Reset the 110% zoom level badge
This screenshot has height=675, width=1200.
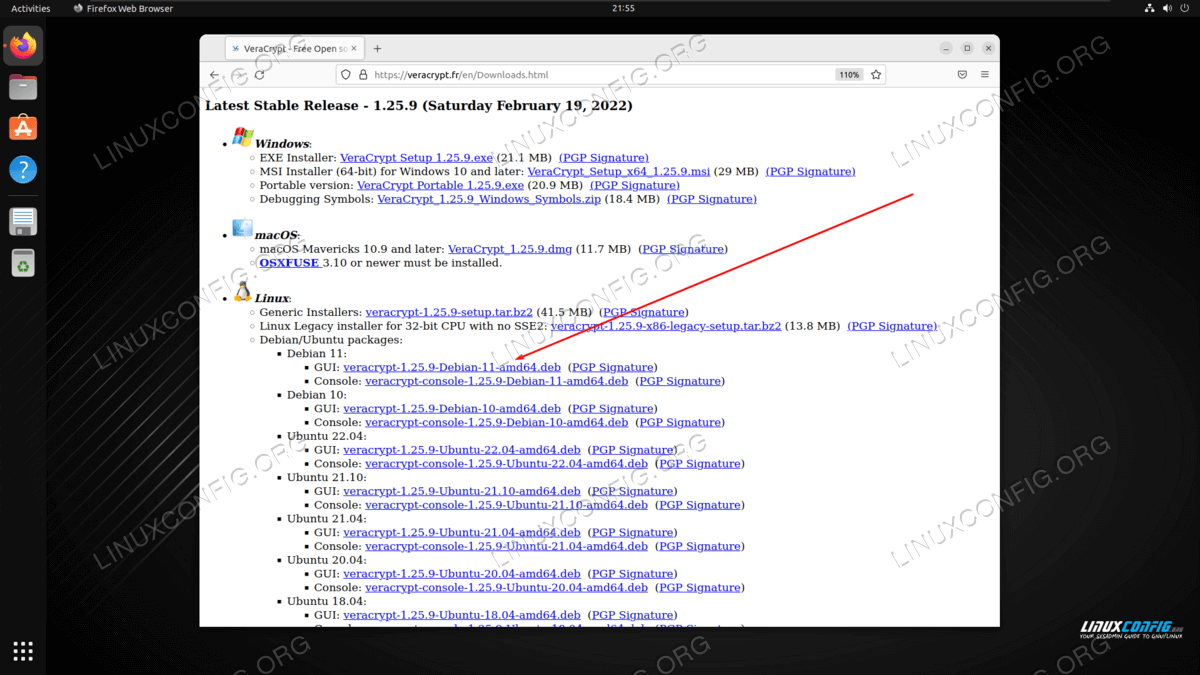[x=849, y=75]
